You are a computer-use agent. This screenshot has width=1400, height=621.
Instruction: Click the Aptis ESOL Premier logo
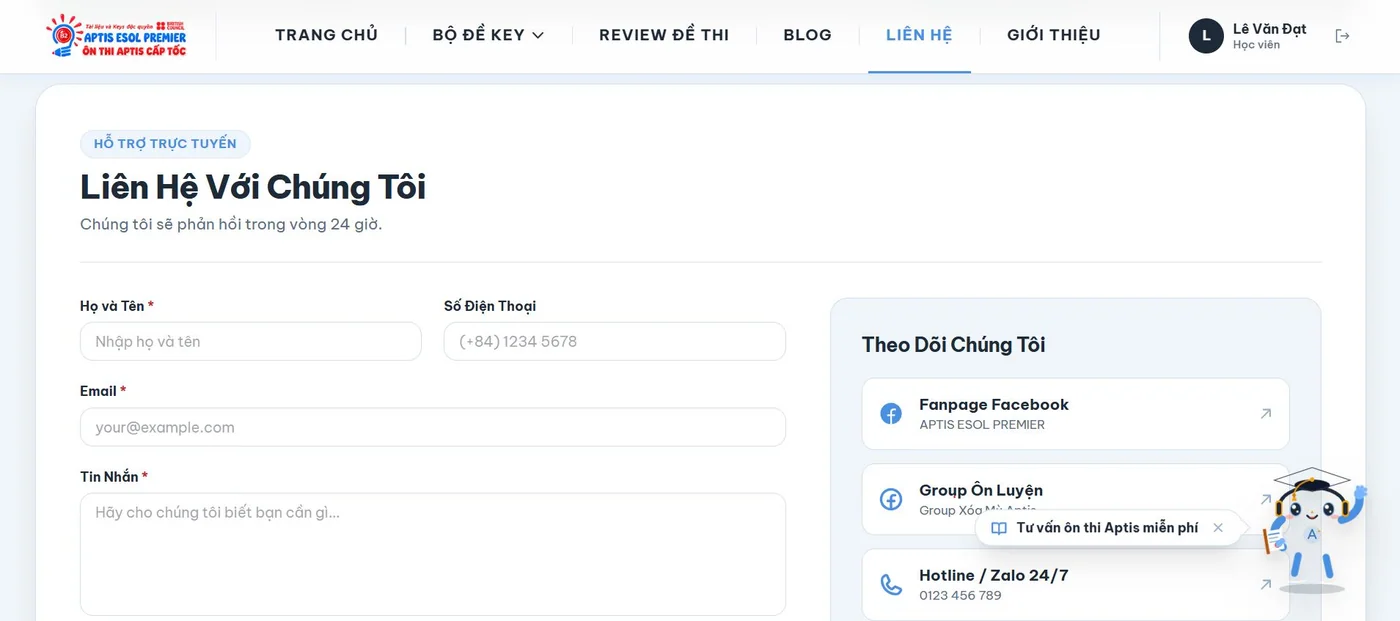tap(116, 35)
